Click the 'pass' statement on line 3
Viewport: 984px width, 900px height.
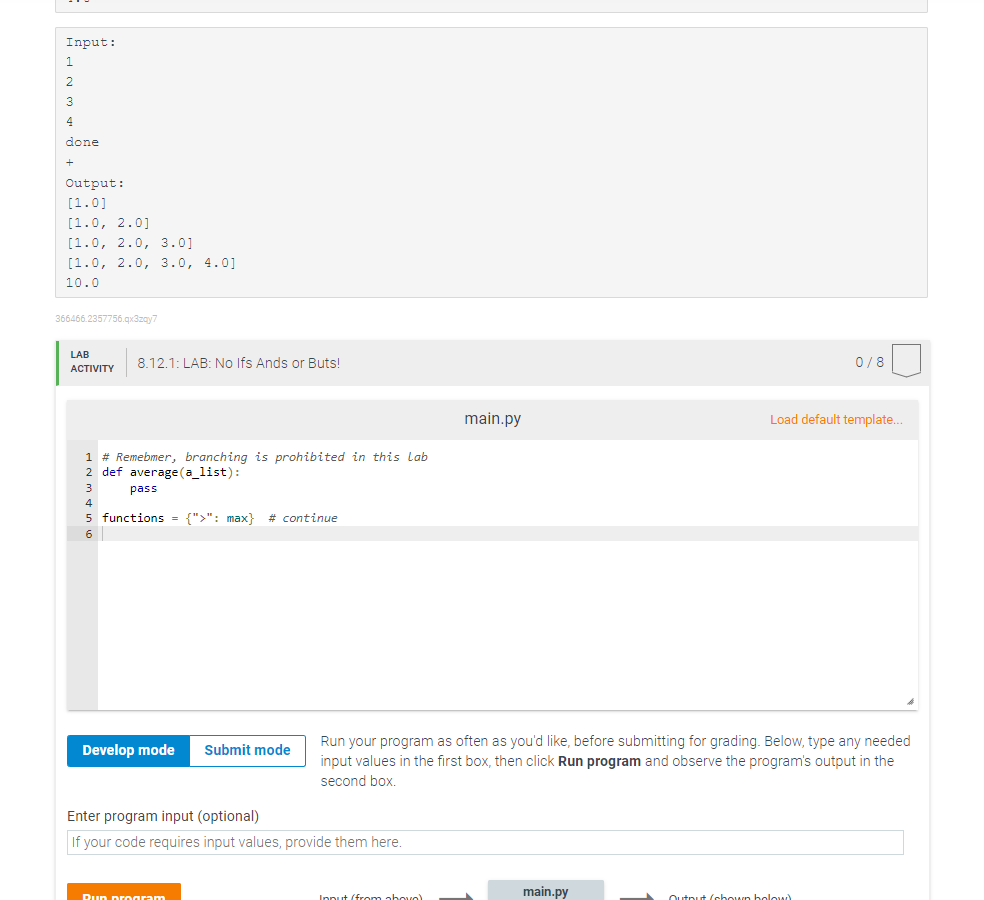143,488
